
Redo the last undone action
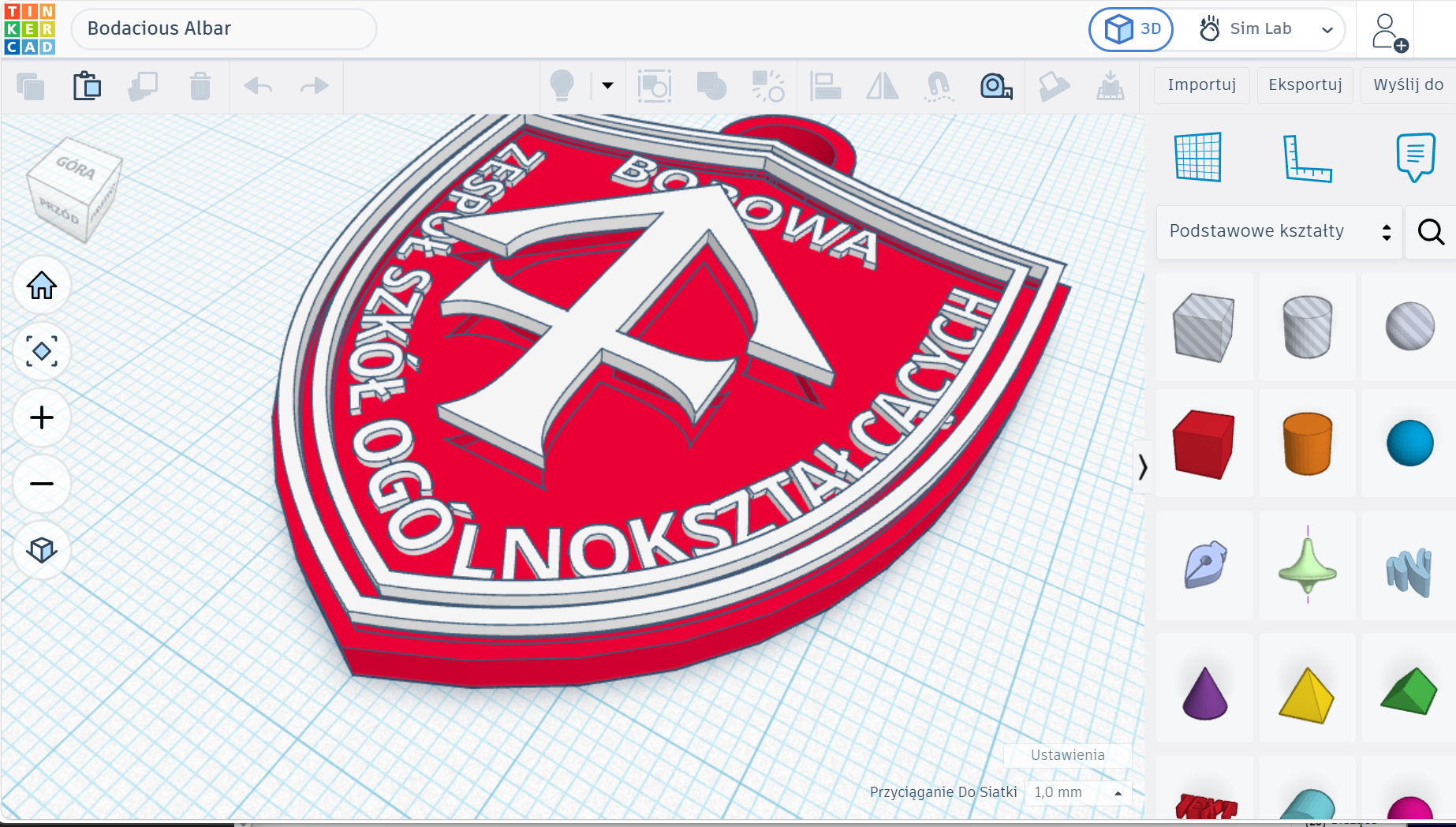pos(315,85)
